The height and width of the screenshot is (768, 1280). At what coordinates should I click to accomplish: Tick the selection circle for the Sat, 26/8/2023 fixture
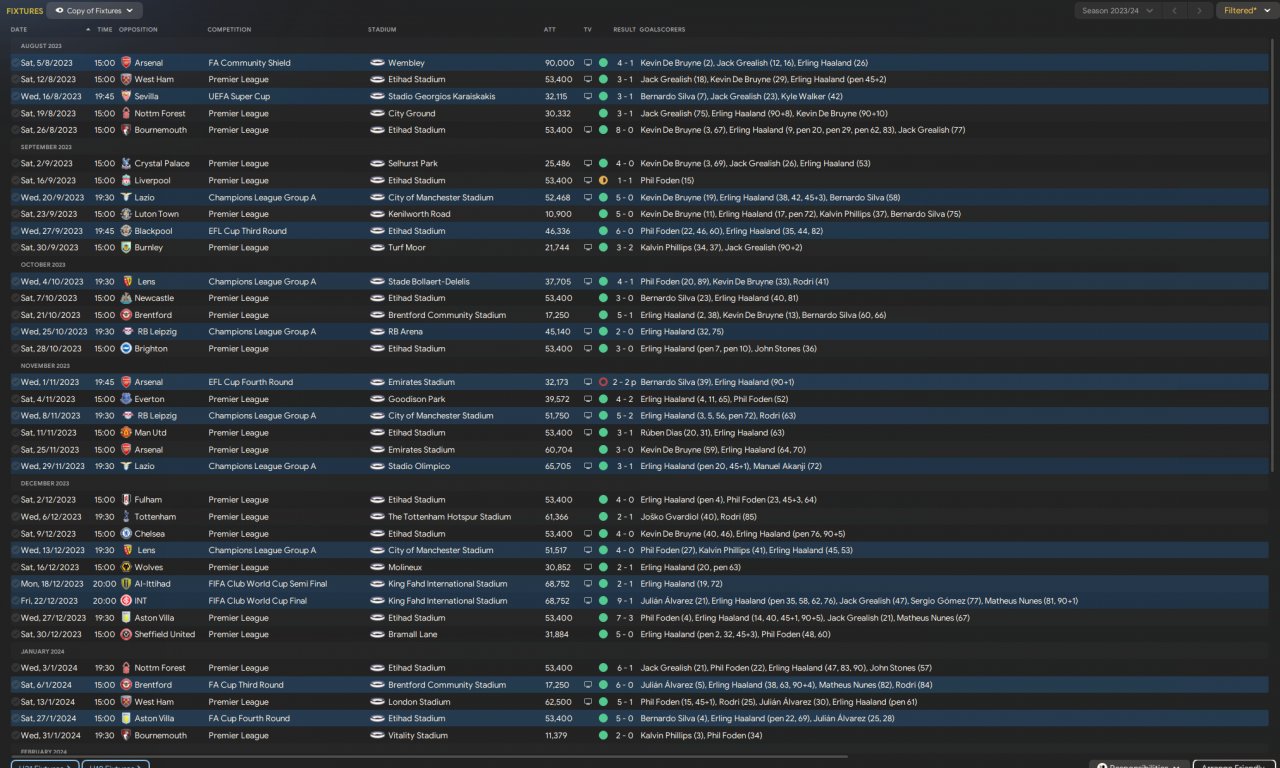coord(15,130)
